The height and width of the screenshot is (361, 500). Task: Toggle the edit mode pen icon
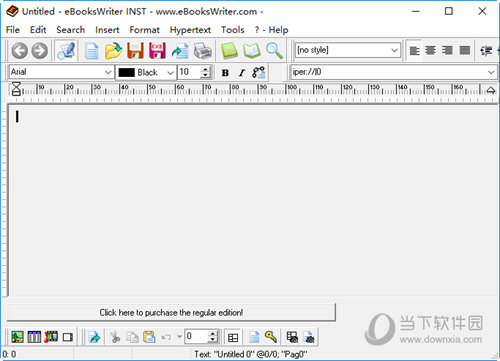(66, 51)
